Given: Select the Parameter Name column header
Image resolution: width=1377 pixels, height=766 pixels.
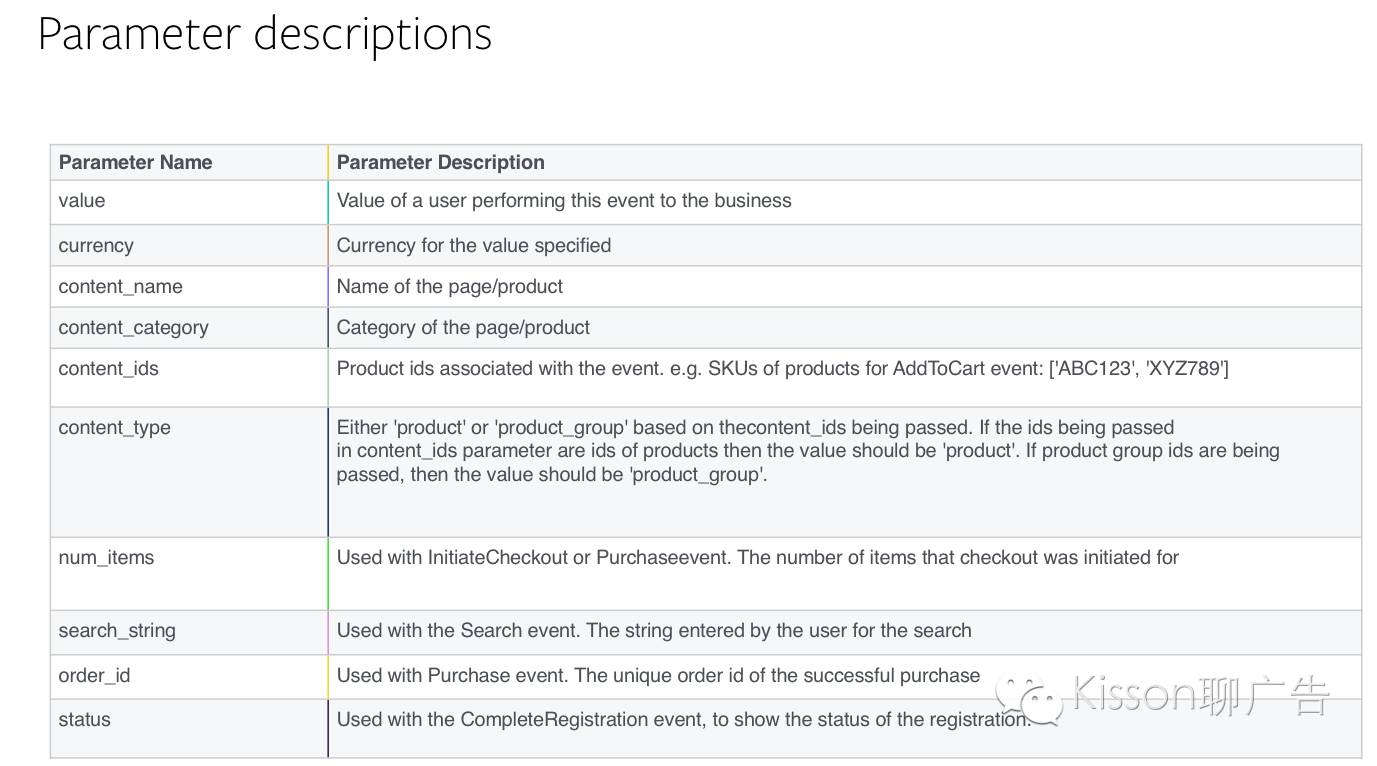Looking at the screenshot, I should pyautogui.click(x=135, y=162).
